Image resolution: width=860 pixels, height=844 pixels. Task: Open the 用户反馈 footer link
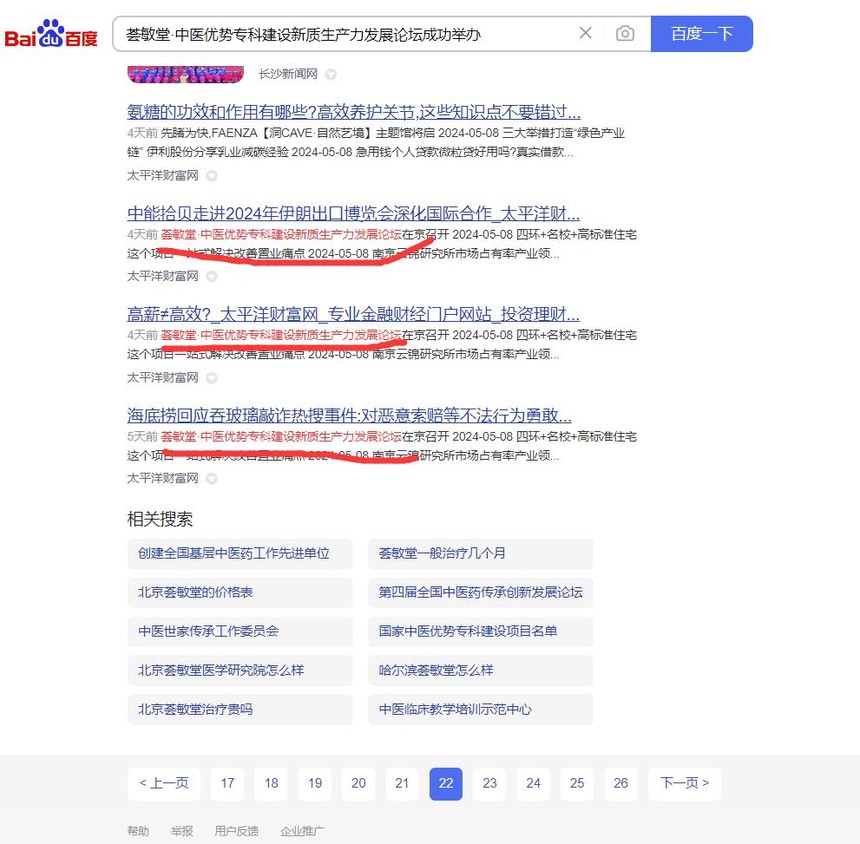point(236,831)
